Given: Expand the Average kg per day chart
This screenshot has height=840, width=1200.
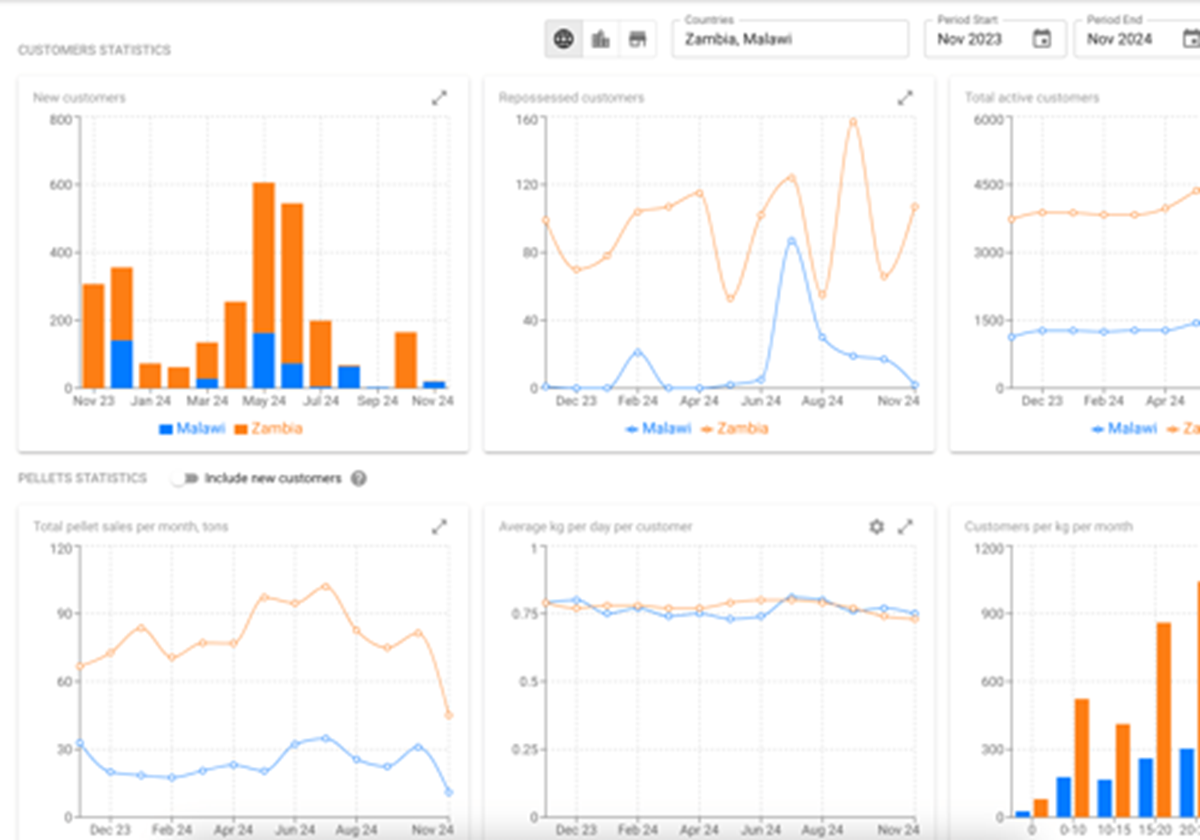Looking at the screenshot, I should click(905, 526).
